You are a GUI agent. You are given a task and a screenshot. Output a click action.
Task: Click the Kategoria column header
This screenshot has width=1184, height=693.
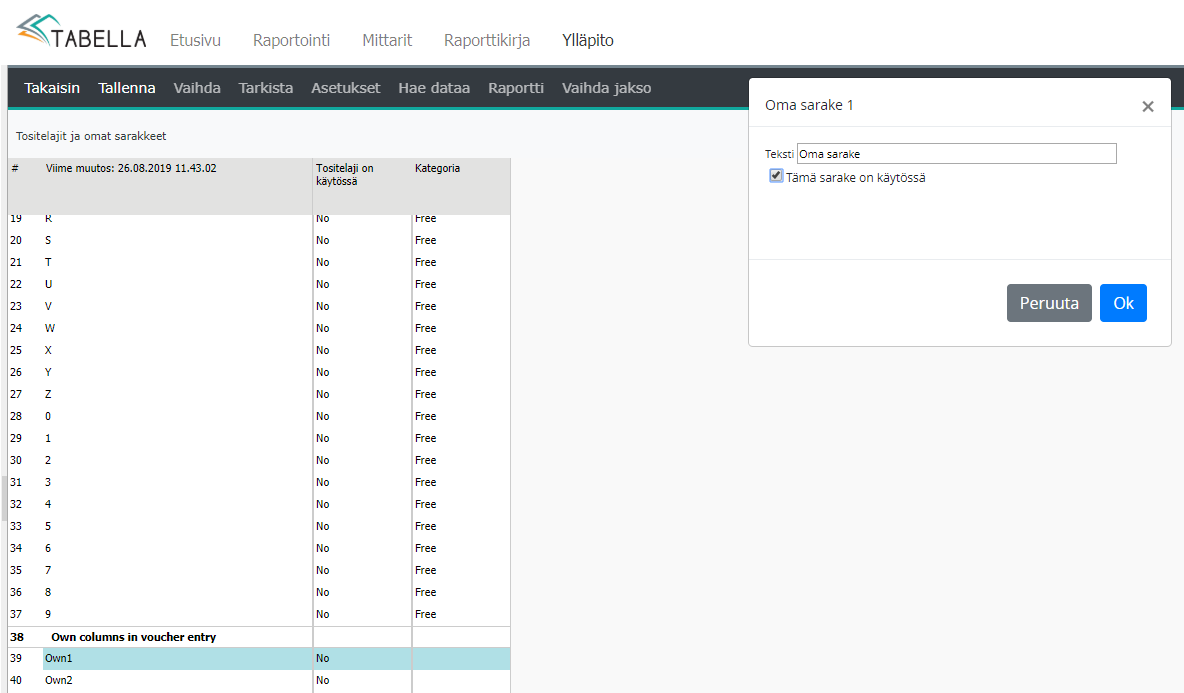tap(438, 169)
